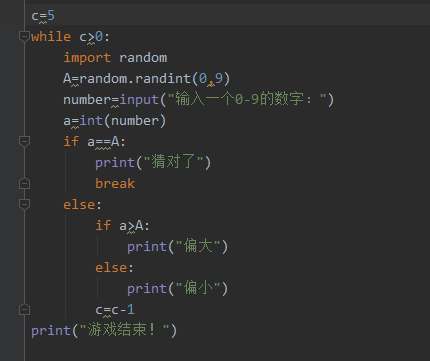Click the print("猜对了") statement
This screenshot has width=430, height=361.
(153, 163)
